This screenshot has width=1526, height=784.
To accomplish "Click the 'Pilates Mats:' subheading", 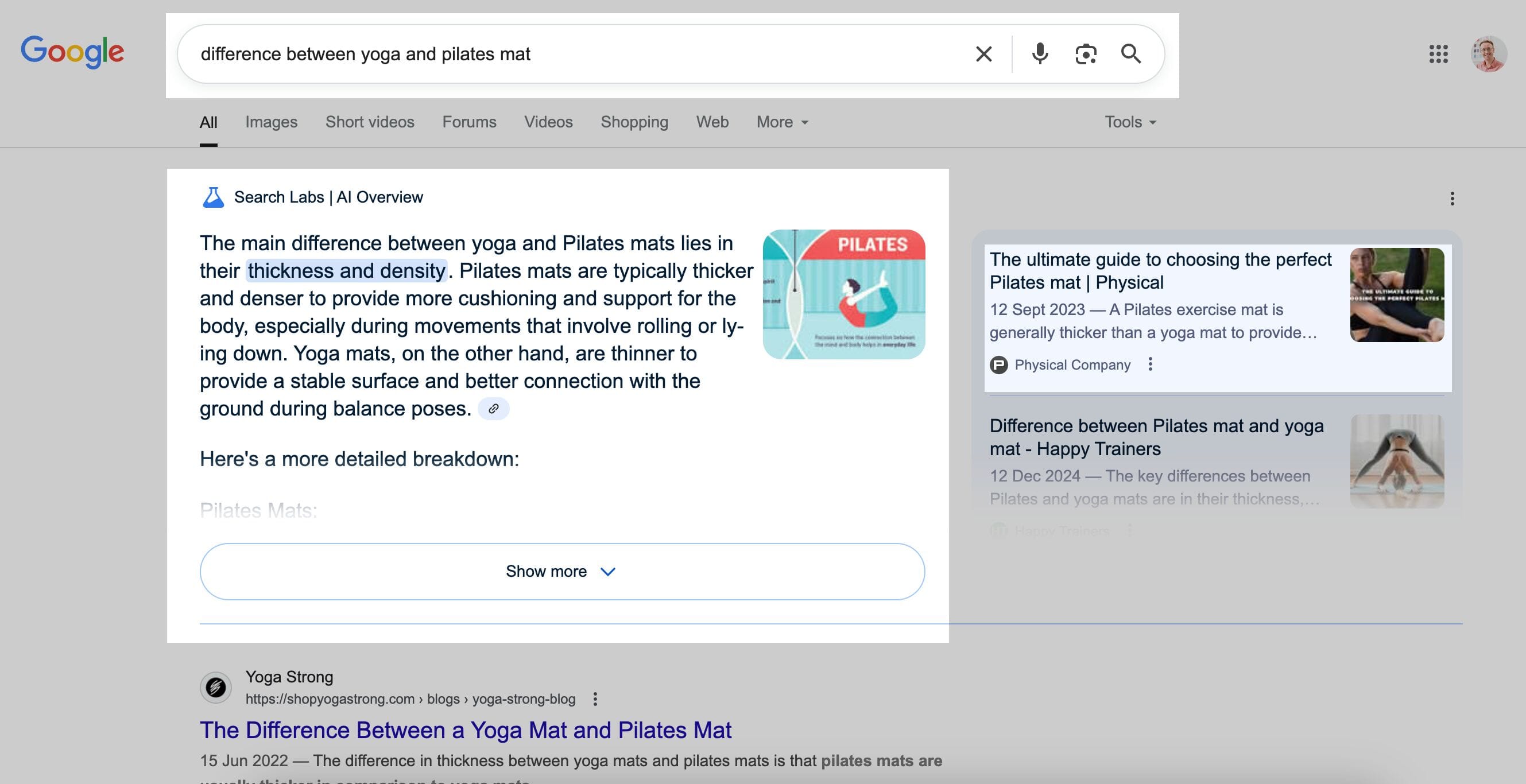I will coord(258,510).
